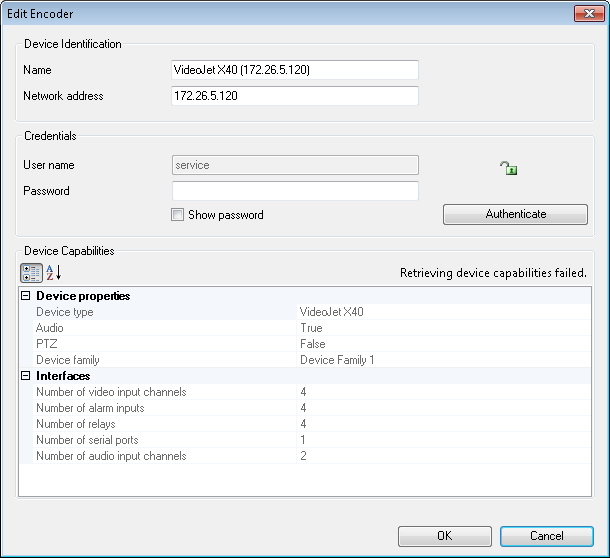Click the False value for PTZ
The height and width of the screenshot is (558, 610).
point(313,344)
